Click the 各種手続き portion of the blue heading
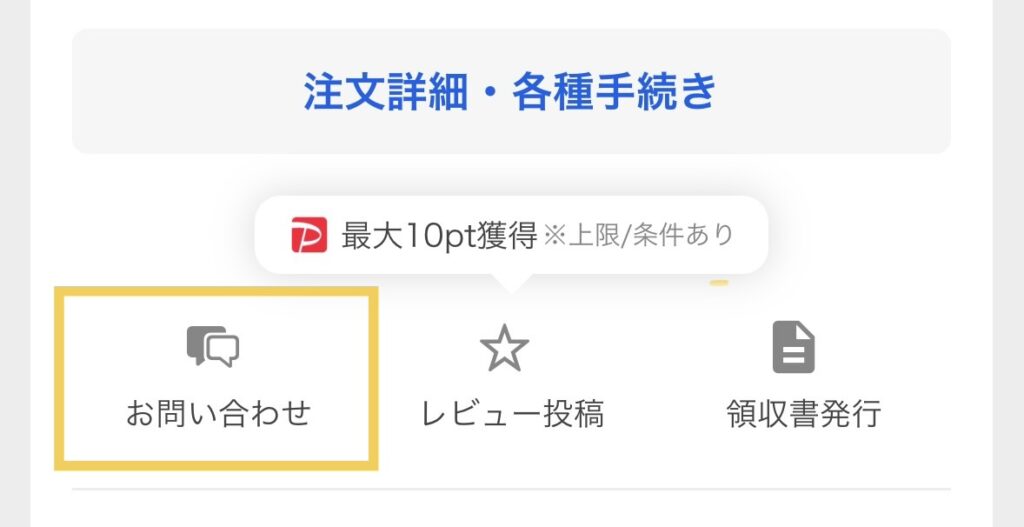Viewport: 1024px width, 527px height. point(615,92)
